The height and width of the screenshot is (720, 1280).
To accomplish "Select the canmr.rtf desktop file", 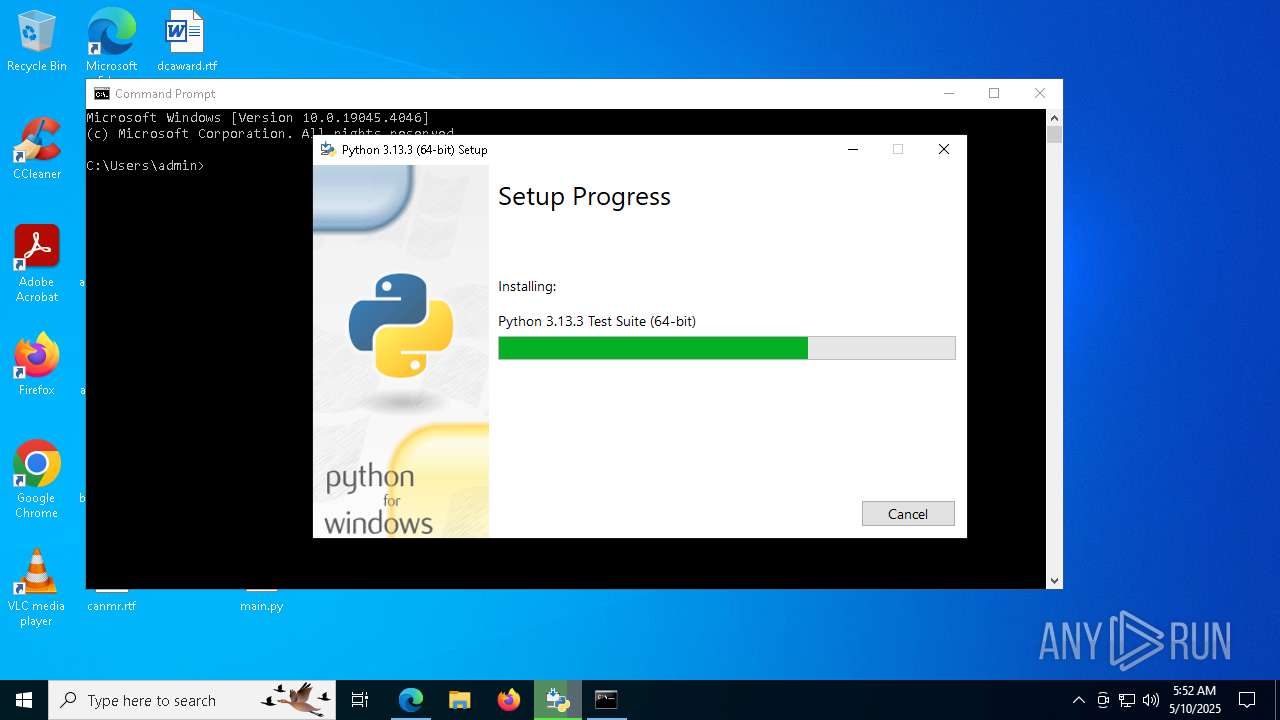I will [111, 601].
